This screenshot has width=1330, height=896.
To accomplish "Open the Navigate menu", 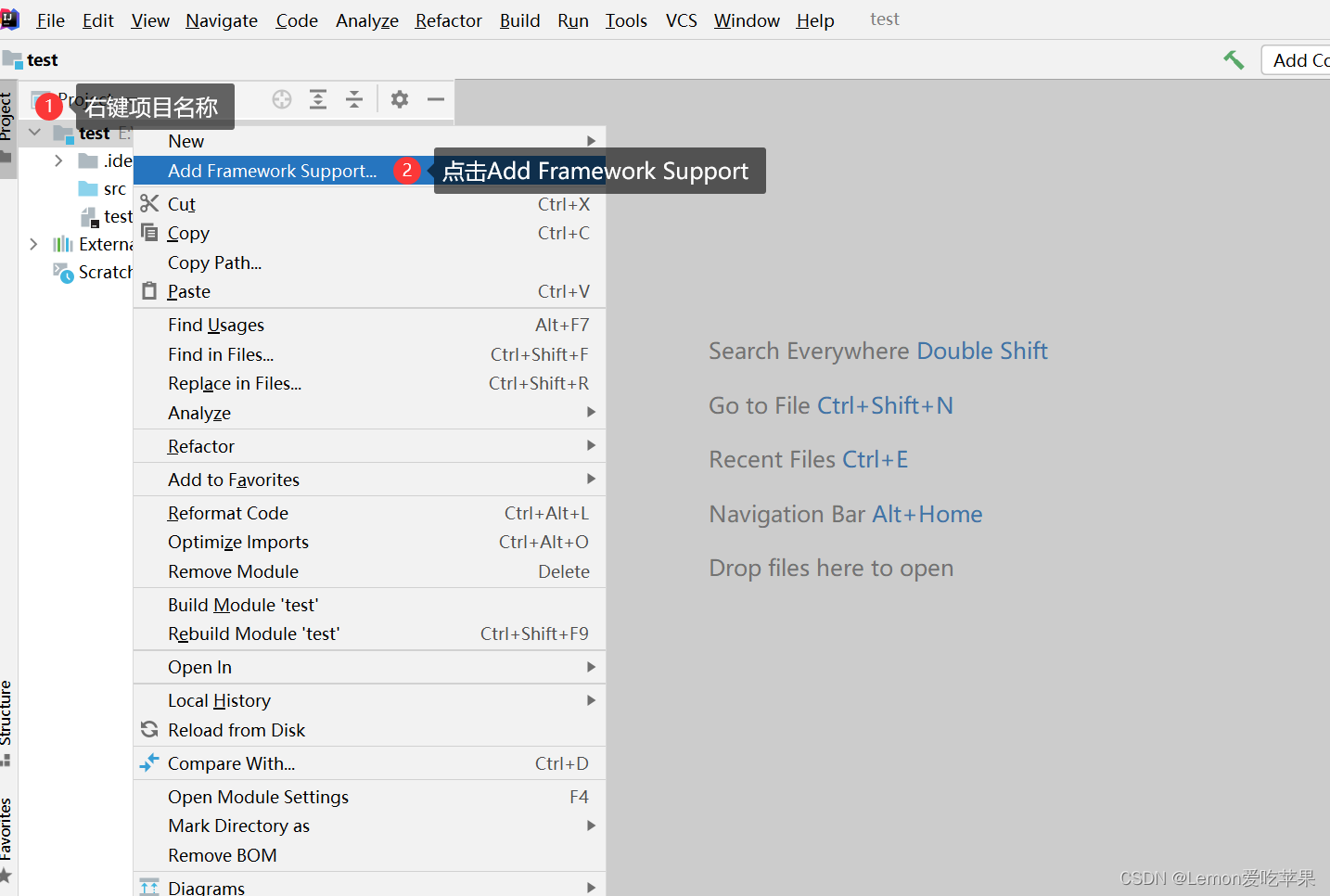I will pyautogui.click(x=222, y=20).
